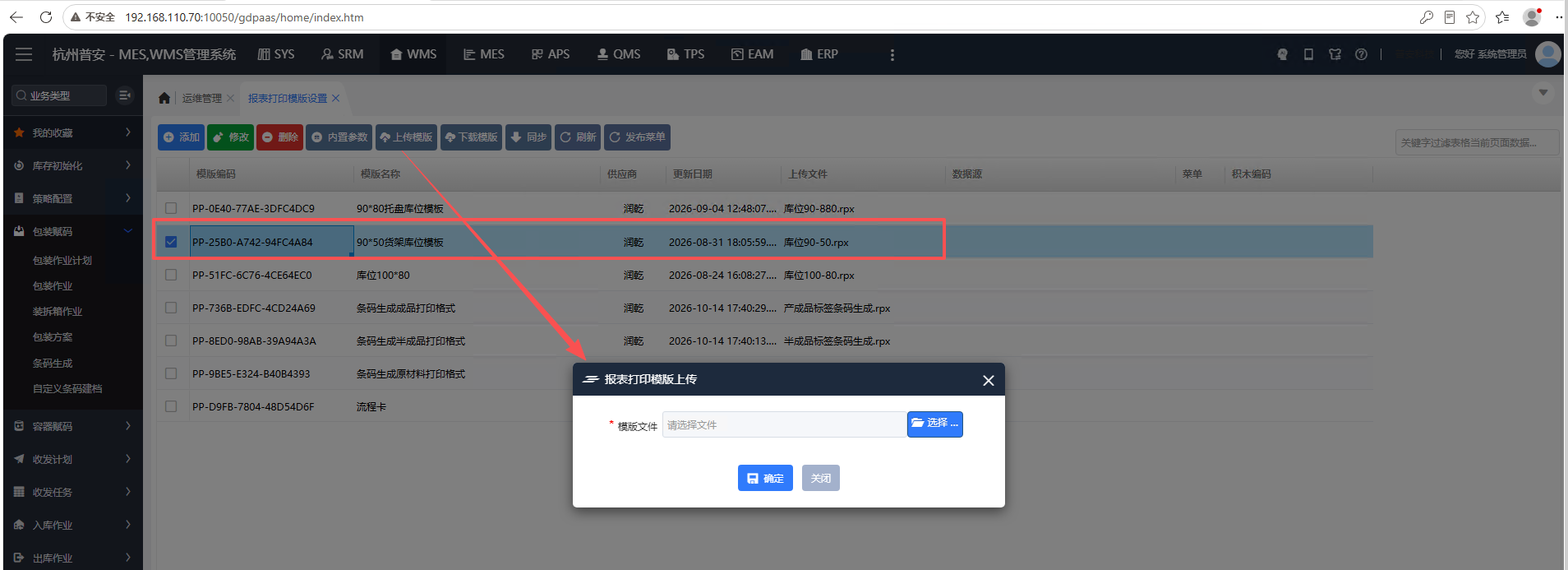Screen dimensions: 1568x570
Task: Click the 确定 button in the upload dialog
Action: point(765,478)
